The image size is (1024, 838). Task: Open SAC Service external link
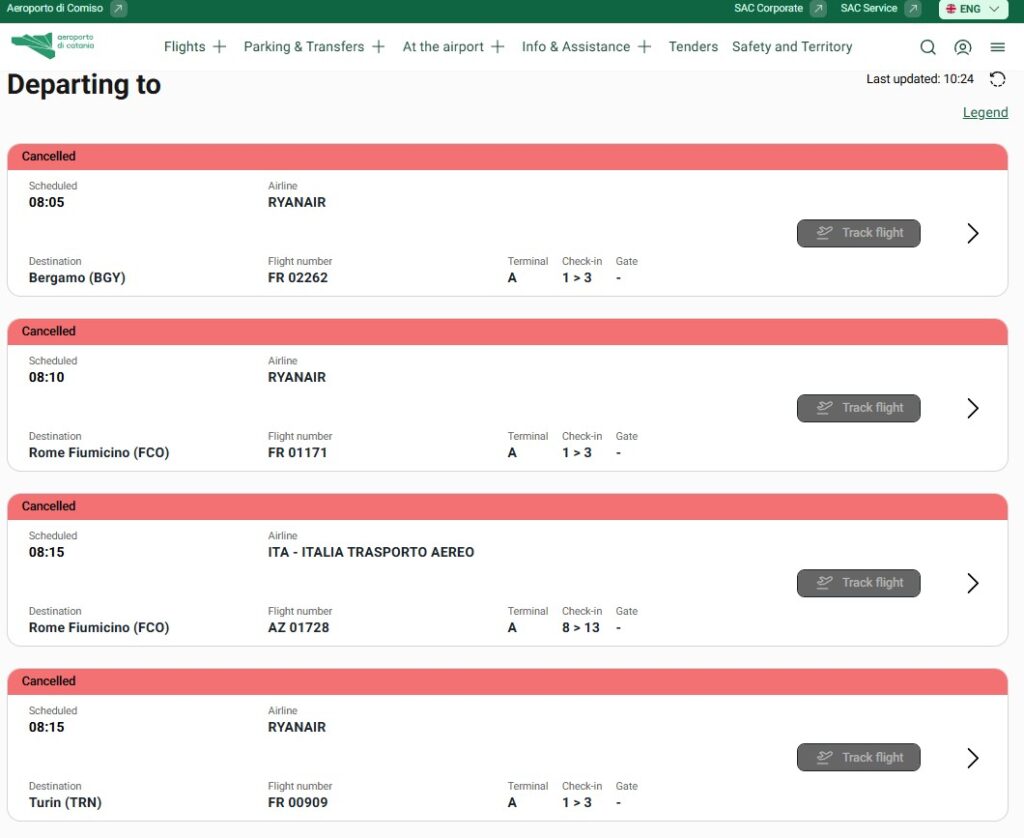(x=880, y=8)
